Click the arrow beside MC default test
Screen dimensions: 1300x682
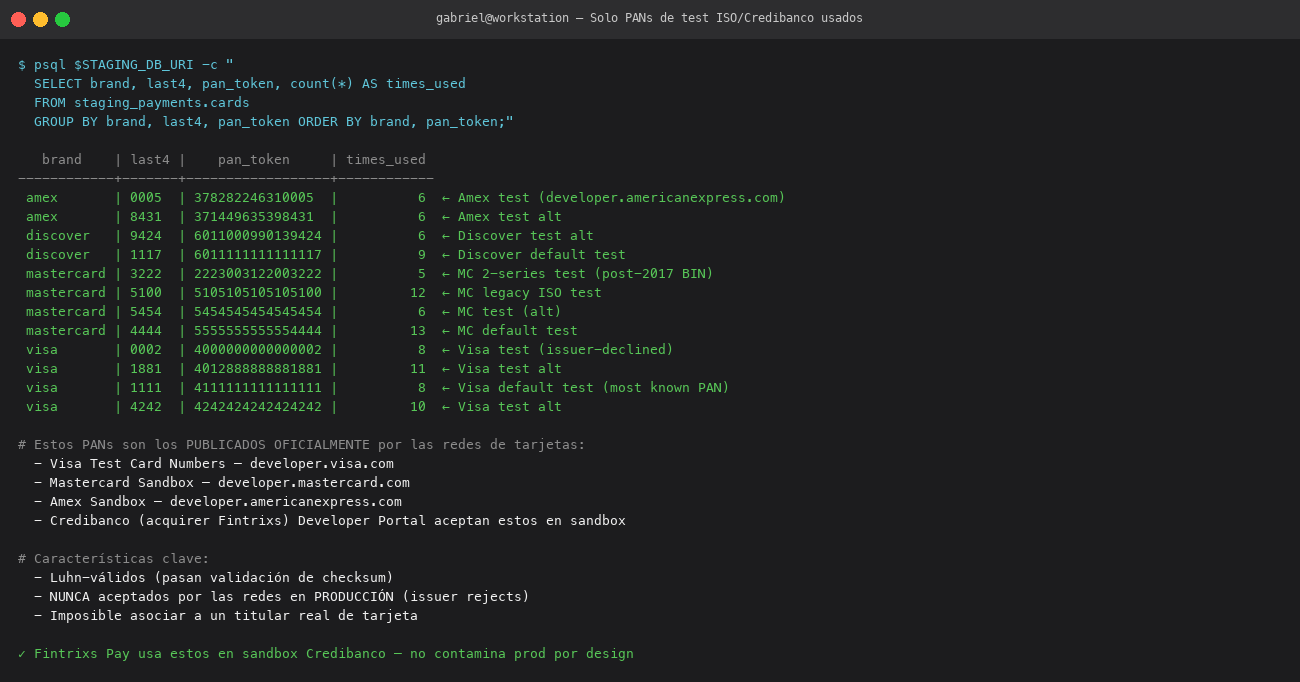[x=446, y=331]
